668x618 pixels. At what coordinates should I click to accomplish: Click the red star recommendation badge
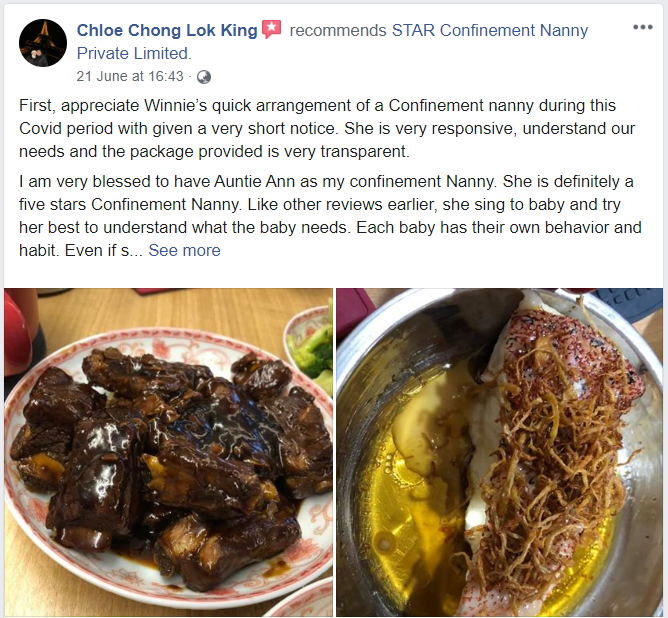(271, 29)
